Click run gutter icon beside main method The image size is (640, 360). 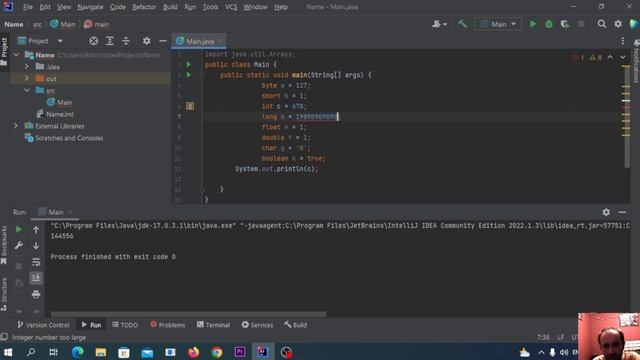[189, 75]
